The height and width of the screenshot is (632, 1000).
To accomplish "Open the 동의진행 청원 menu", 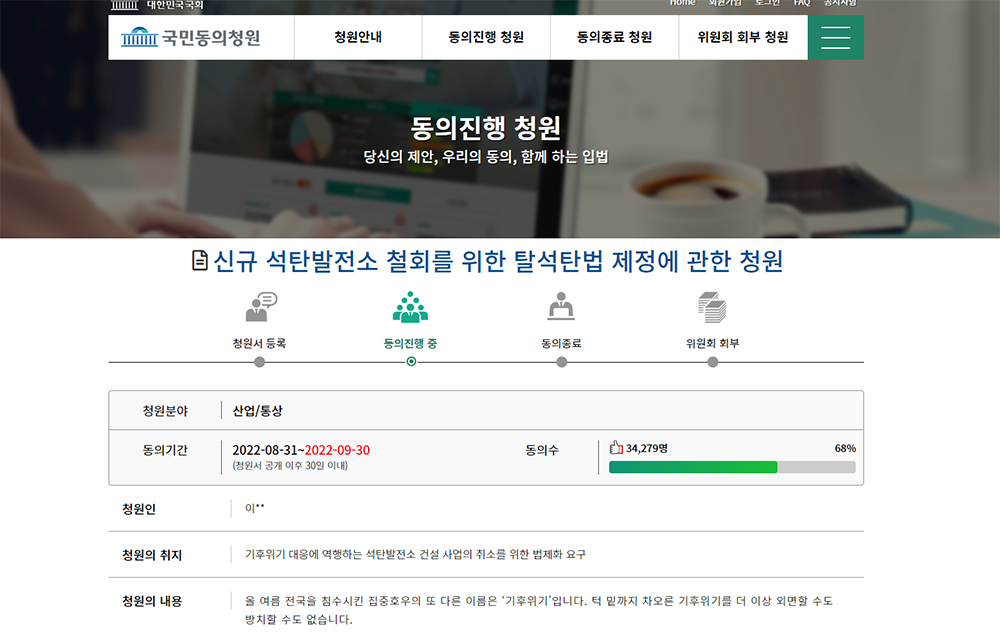I will point(486,38).
